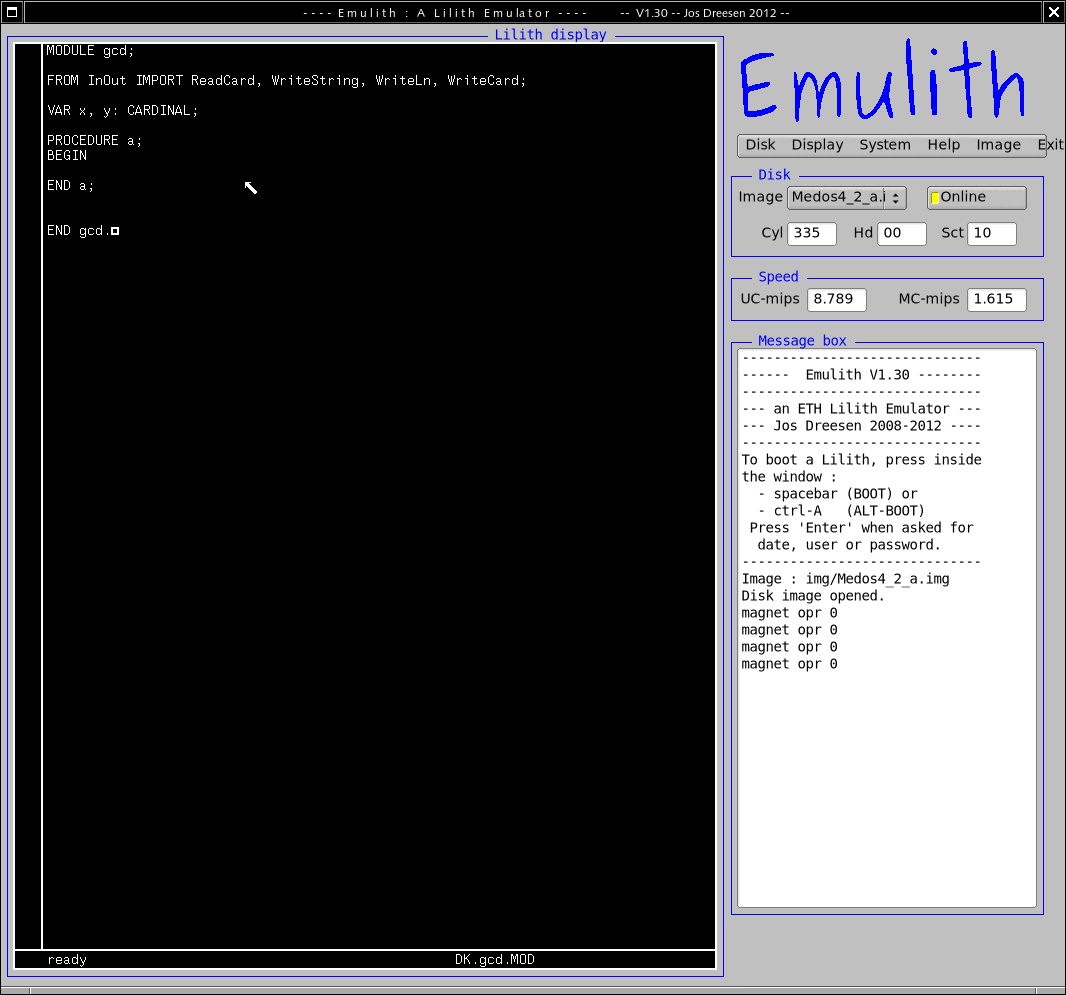1066x995 pixels.
Task: Click the 'ready' status text
Action: tap(67, 960)
